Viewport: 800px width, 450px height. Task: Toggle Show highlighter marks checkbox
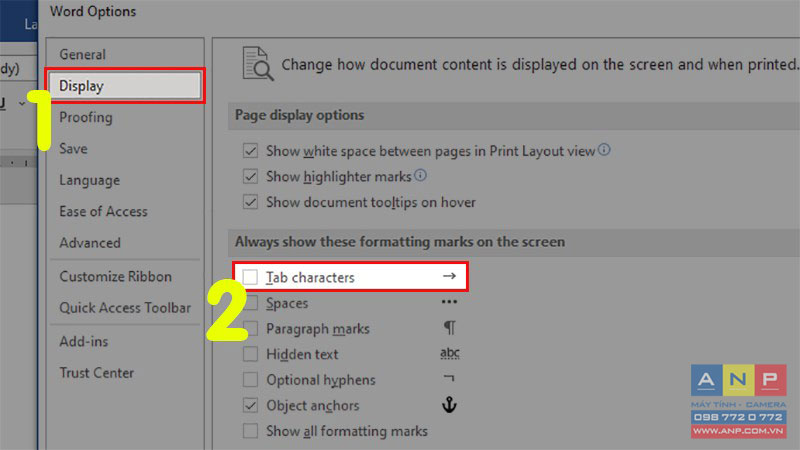250,177
